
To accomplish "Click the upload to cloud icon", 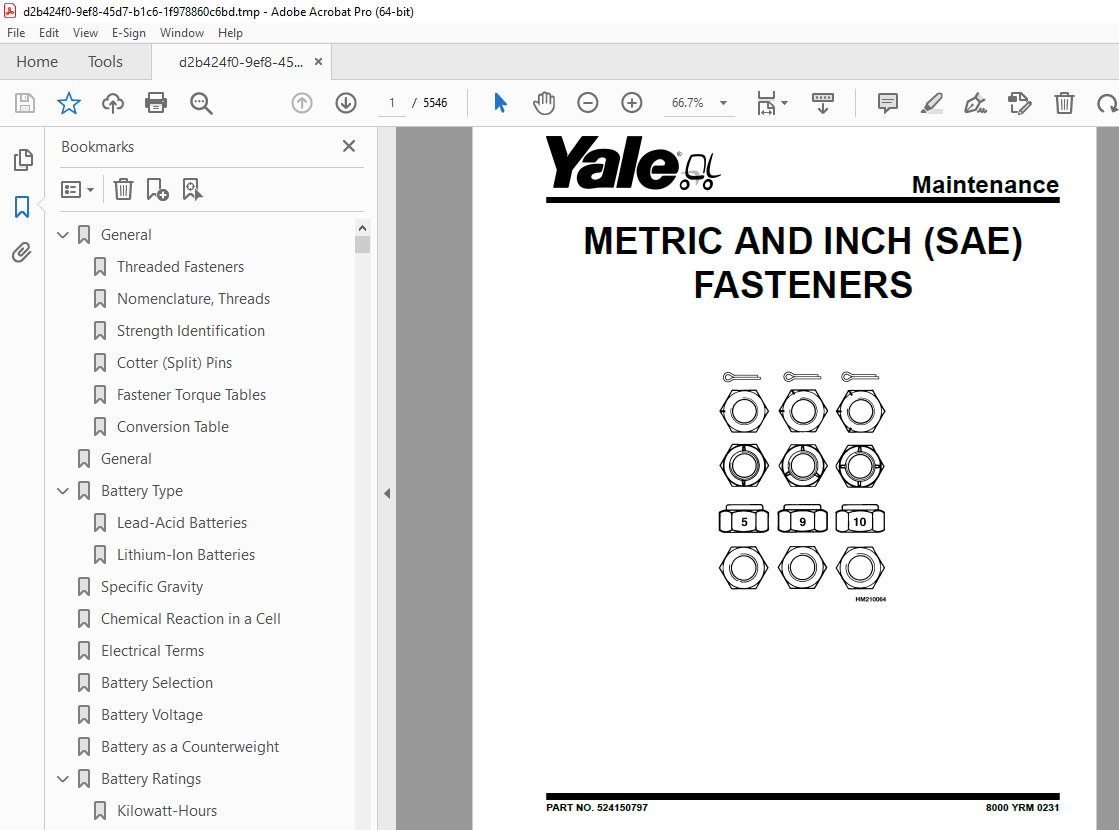I will (x=113, y=103).
